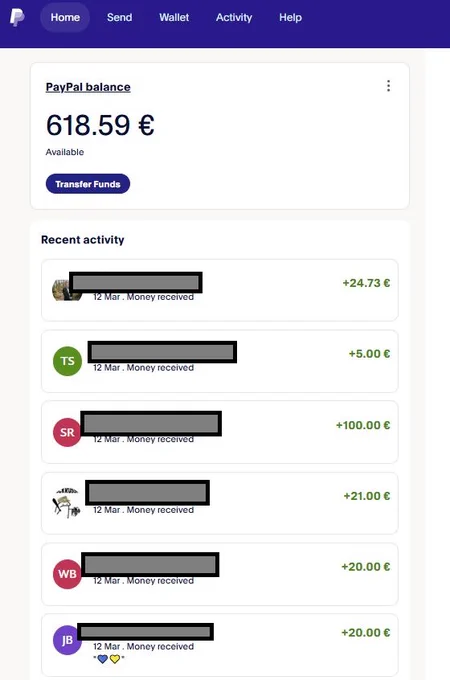Open the +21.00 € received transaction
Image resolution: width=450 pixels, height=680 pixels.
[x=220, y=503]
